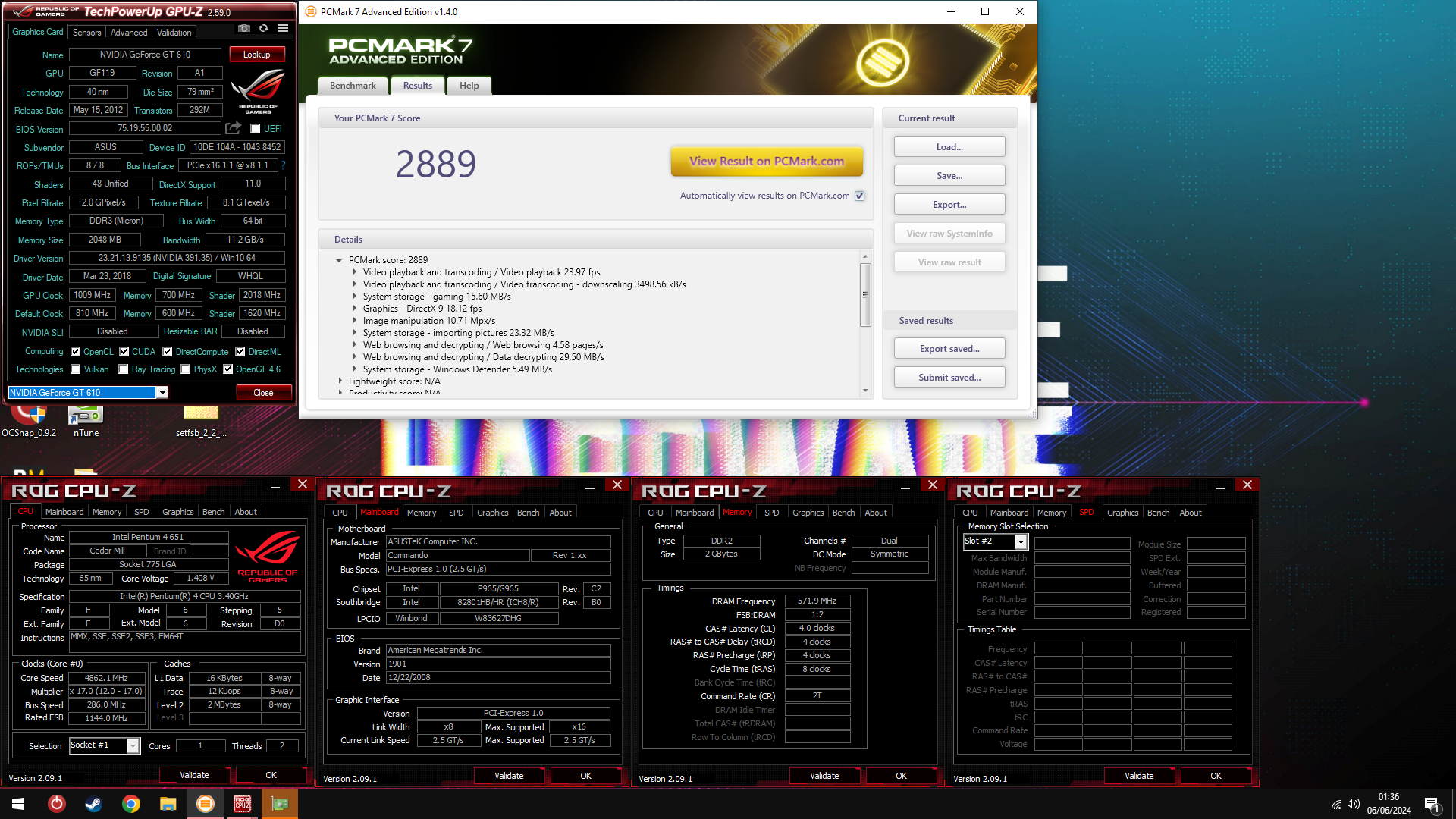Click the Load... button in PCMark
The width and height of the screenshot is (1456, 819).
[x=949, y=147]
